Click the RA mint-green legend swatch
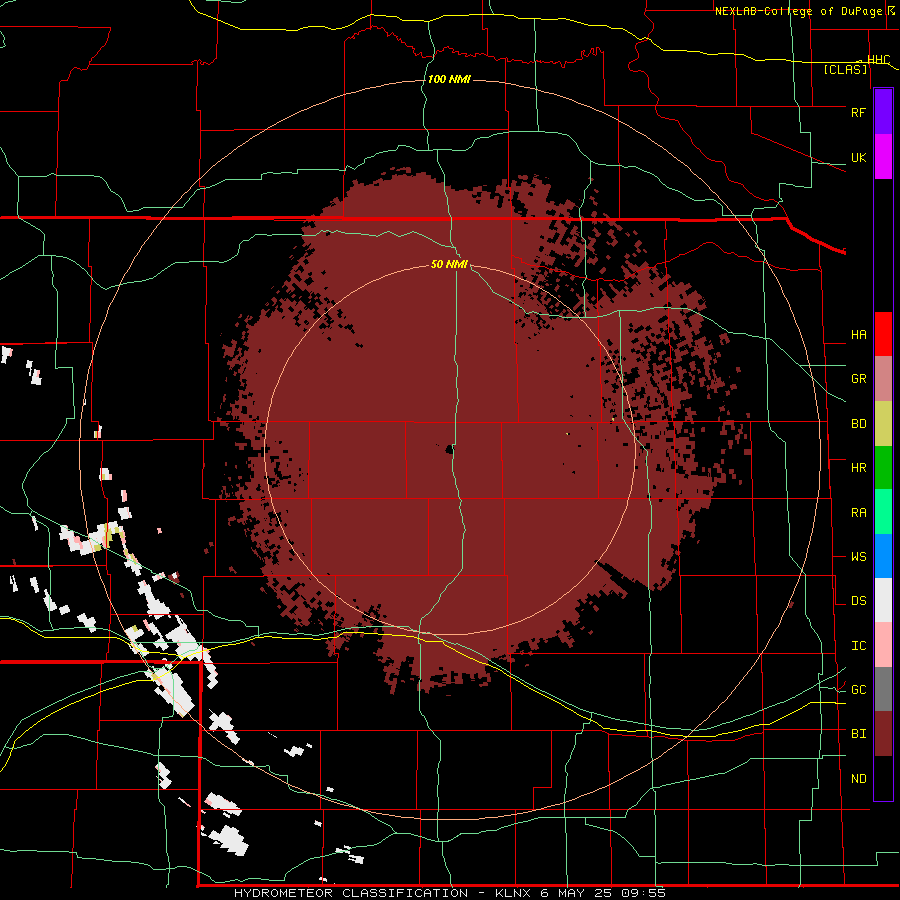The height and width of the screenshot is (900, 900). point(883,512)
